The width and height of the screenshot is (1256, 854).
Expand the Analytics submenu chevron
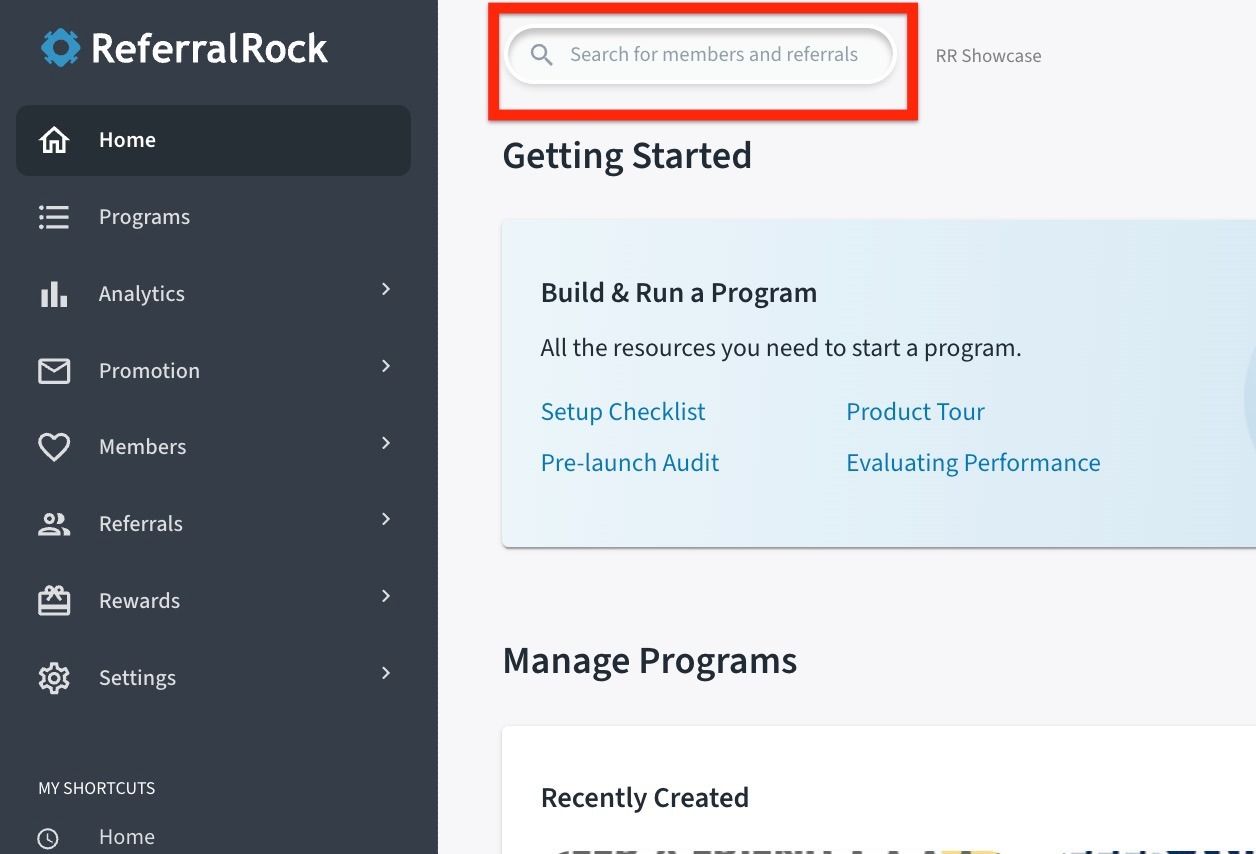tap(386, 290)
